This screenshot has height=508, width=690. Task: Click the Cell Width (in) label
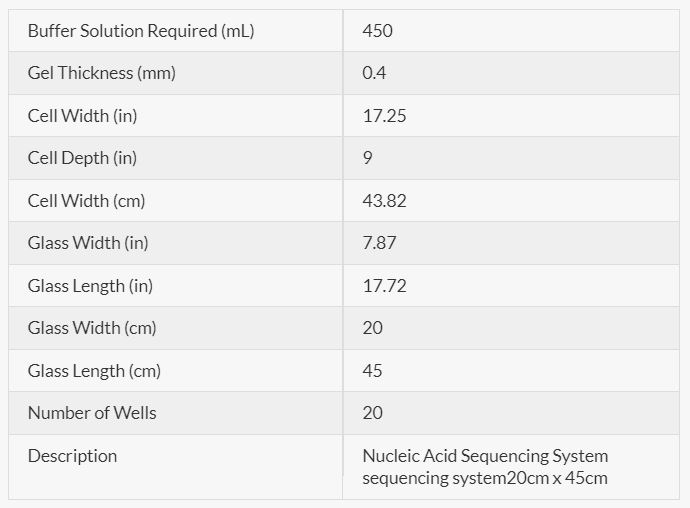83,116
